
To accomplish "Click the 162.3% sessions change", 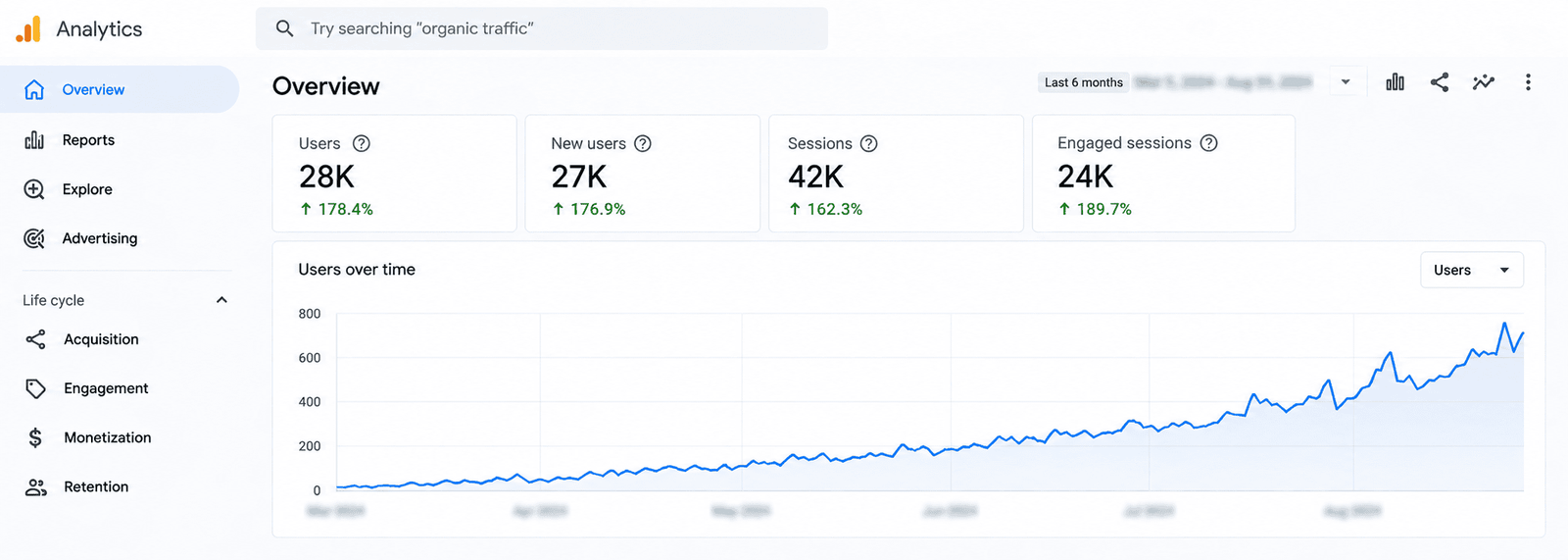I will coord(826,209).
